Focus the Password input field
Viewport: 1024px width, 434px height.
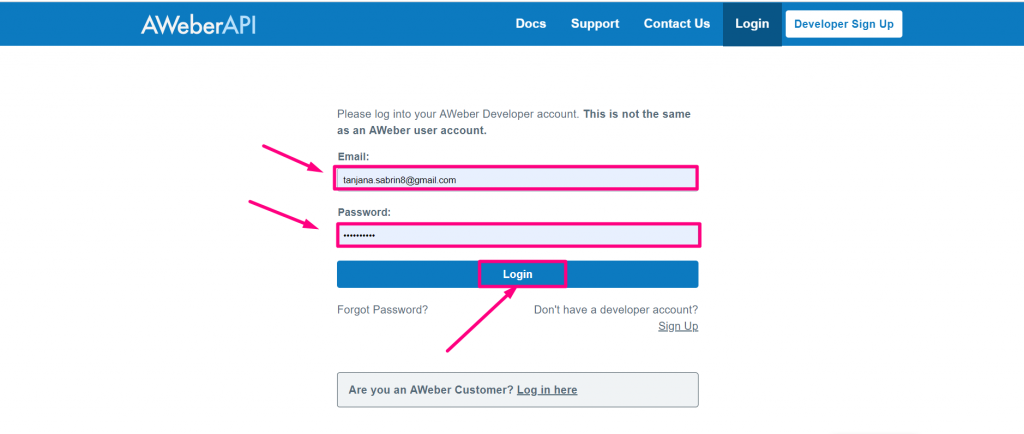[517, 235]
